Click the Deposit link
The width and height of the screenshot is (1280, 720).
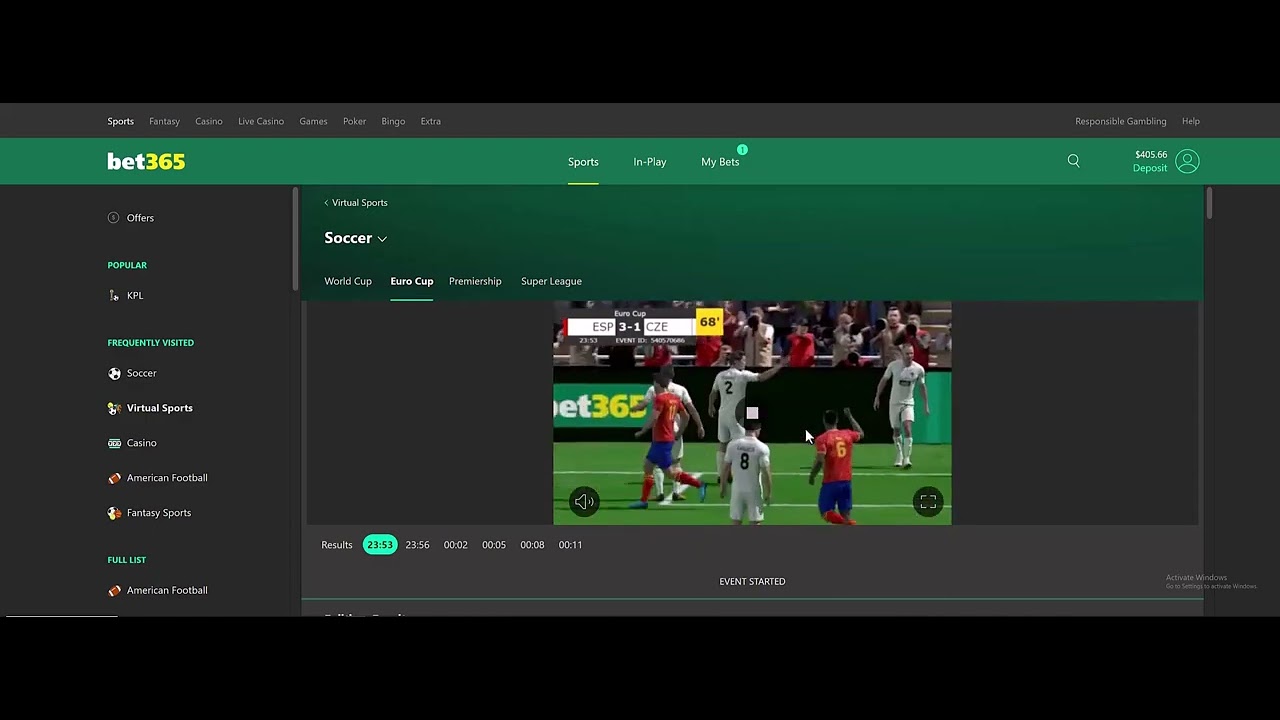pyautogui.click(x=1150, y=168)
